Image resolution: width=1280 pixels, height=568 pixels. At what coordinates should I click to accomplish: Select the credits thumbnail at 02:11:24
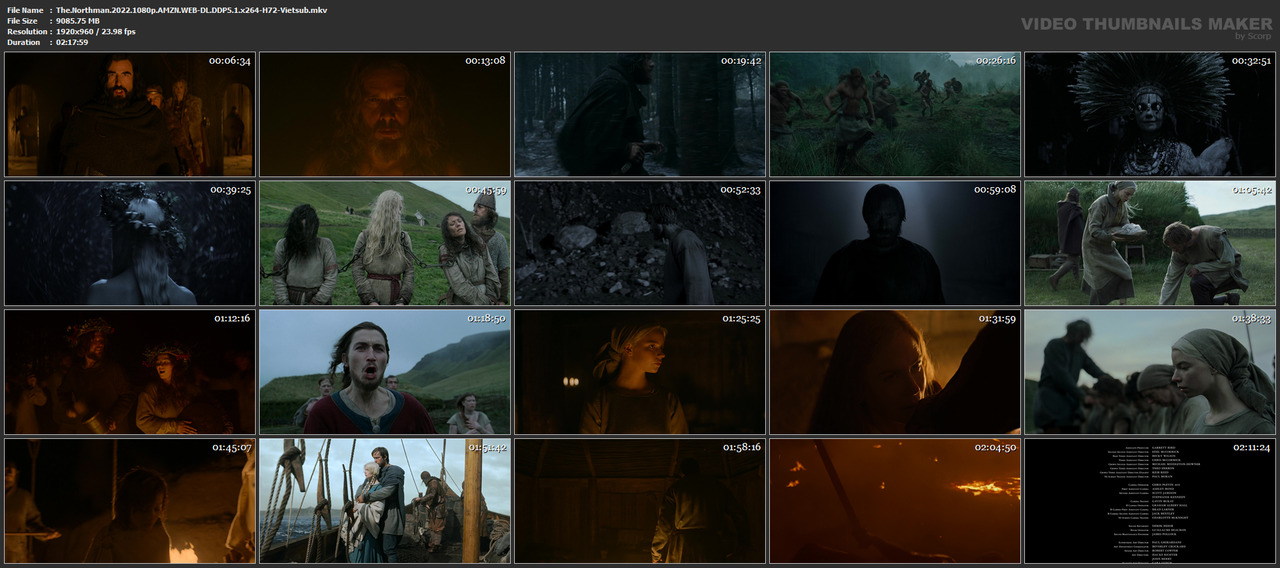click(x=1150, y=500)
